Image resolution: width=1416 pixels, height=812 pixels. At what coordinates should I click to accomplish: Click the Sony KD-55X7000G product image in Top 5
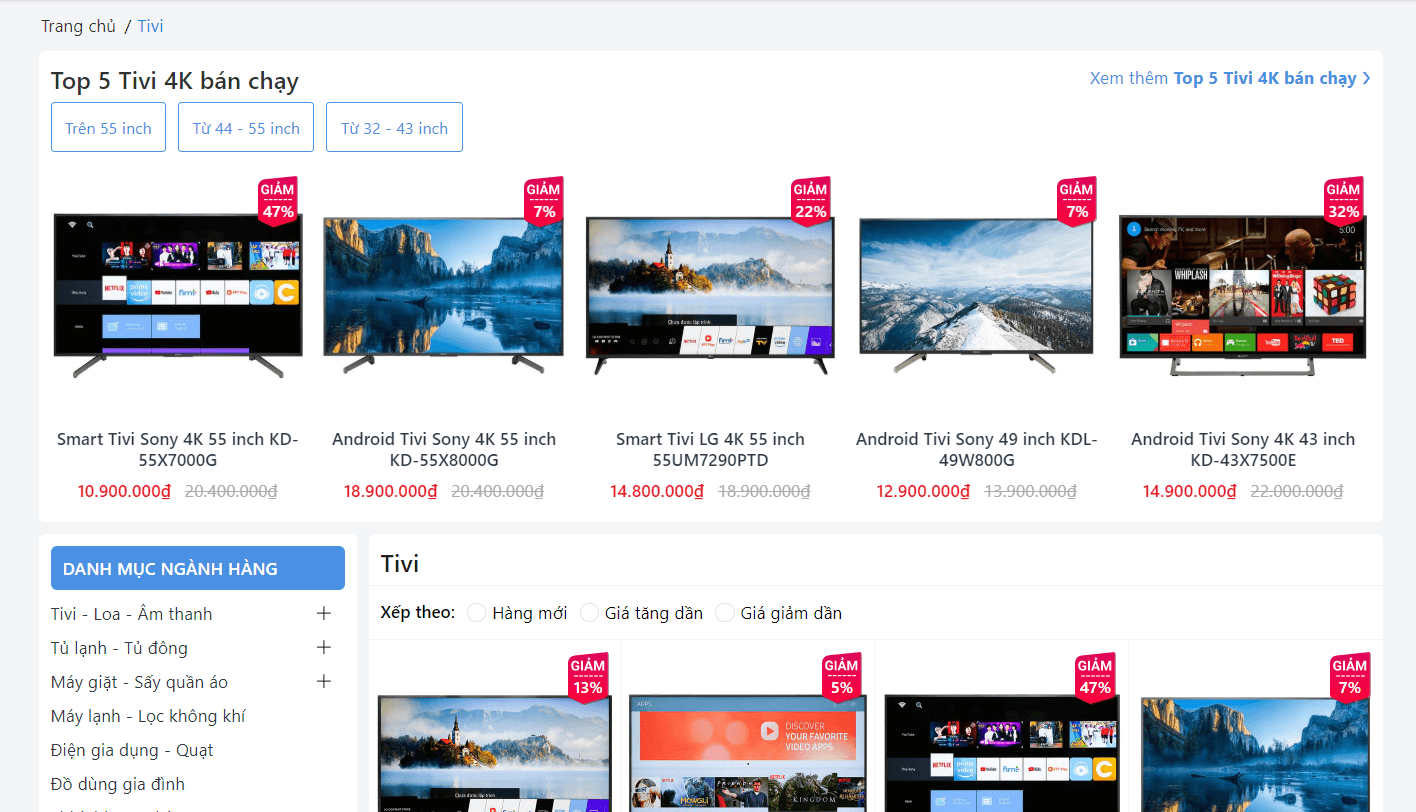(178, 295)
